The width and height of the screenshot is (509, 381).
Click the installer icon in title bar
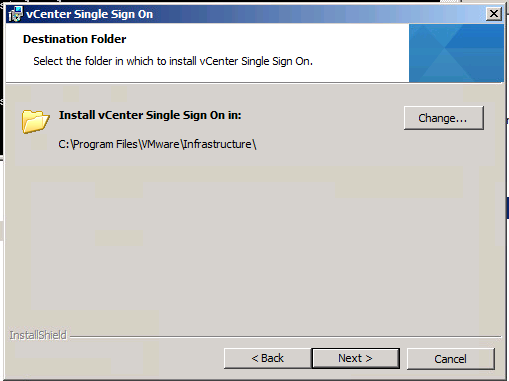15,14
